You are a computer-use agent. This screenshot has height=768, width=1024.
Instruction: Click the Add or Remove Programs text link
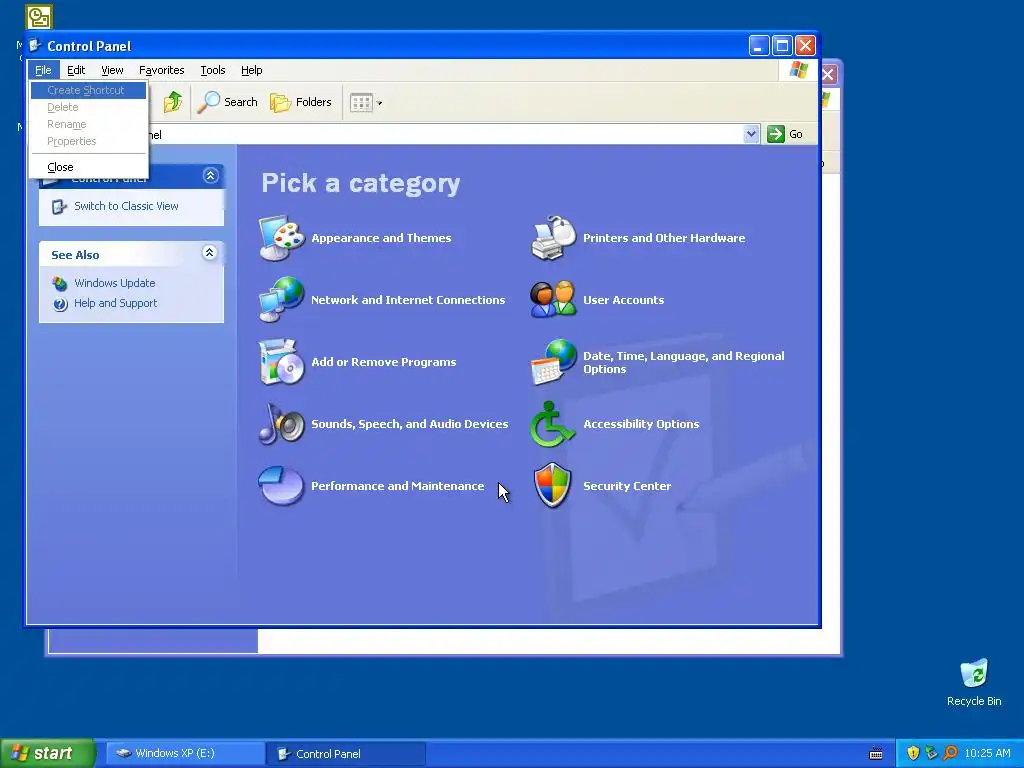[384, 362]
